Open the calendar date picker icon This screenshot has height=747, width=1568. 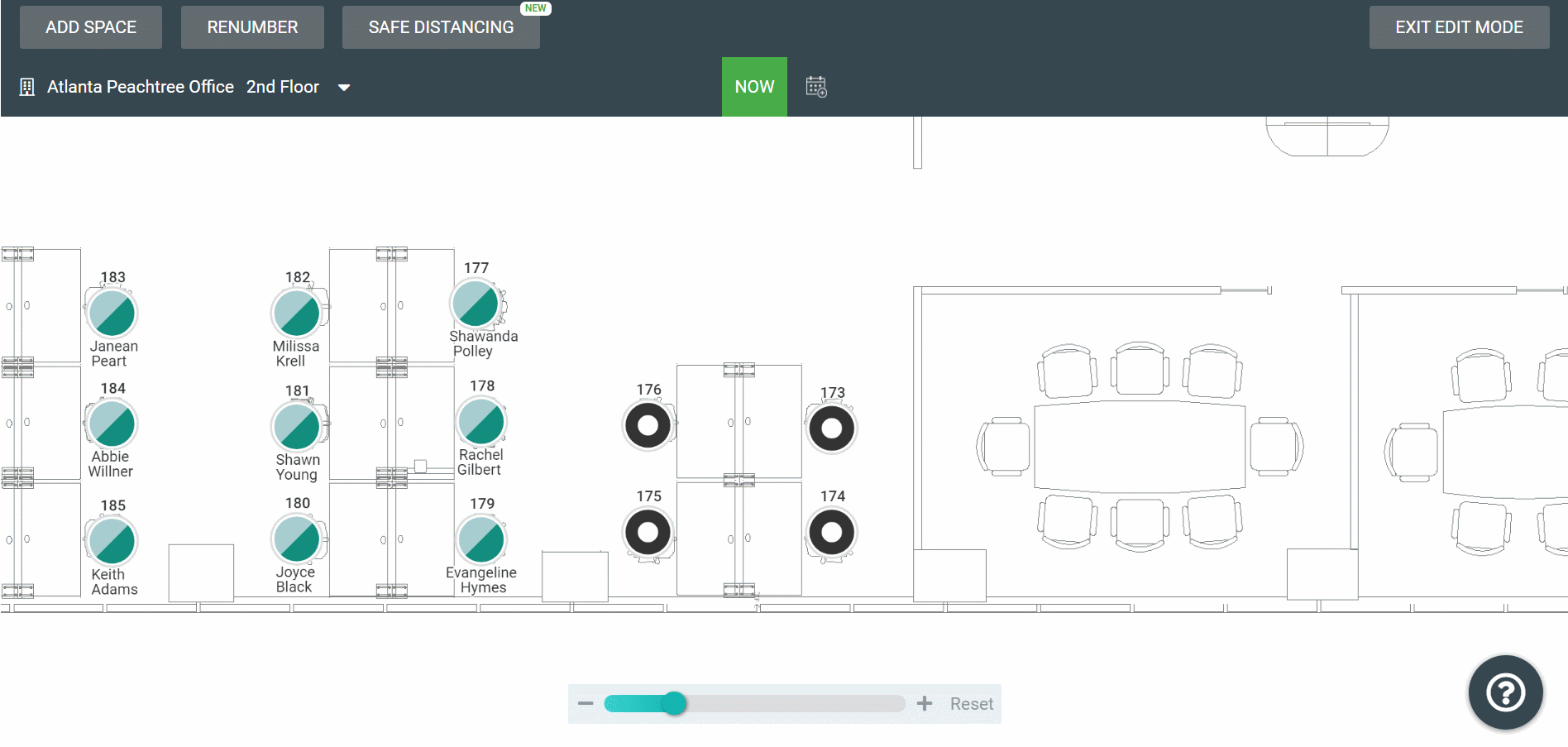click(x=815, y=87)
